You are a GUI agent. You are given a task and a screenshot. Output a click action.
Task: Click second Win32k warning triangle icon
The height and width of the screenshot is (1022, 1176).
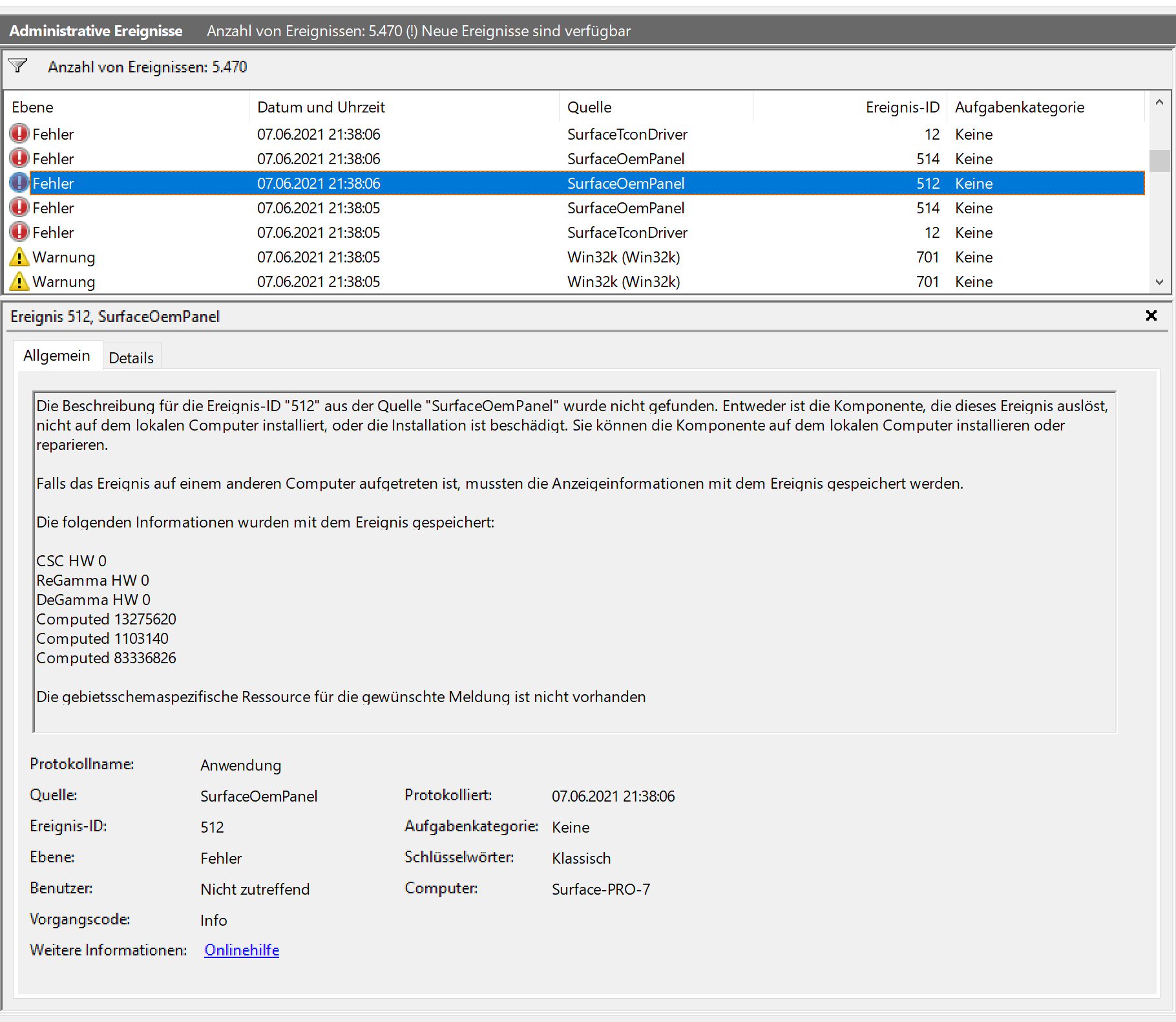point(19,281)
